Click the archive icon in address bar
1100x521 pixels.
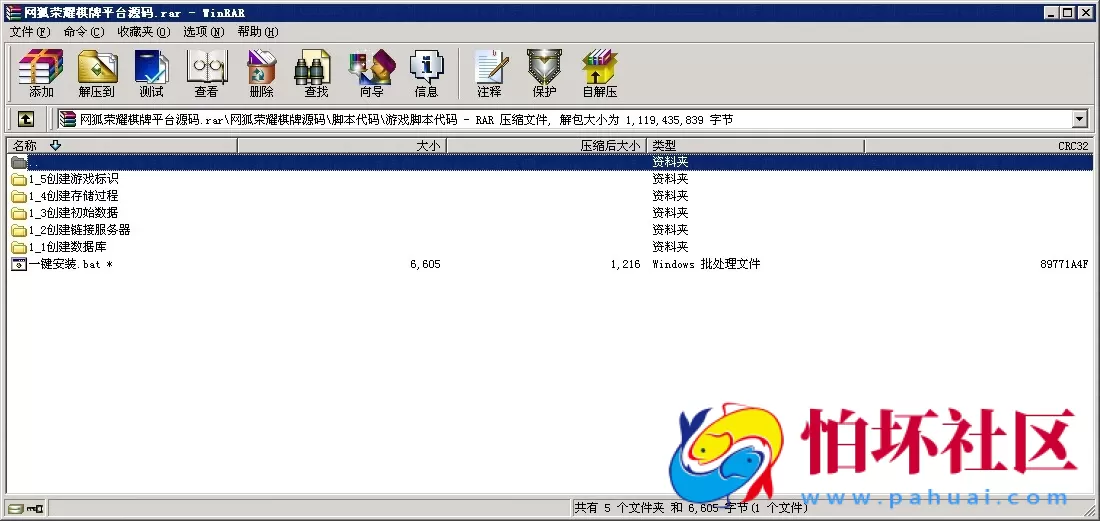[68, 120]
